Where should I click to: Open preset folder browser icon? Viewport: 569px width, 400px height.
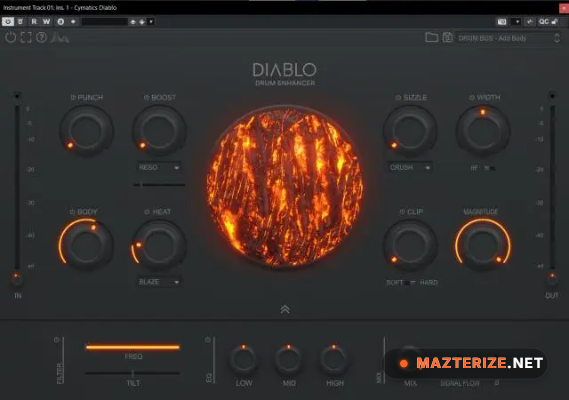coord(431,37)
